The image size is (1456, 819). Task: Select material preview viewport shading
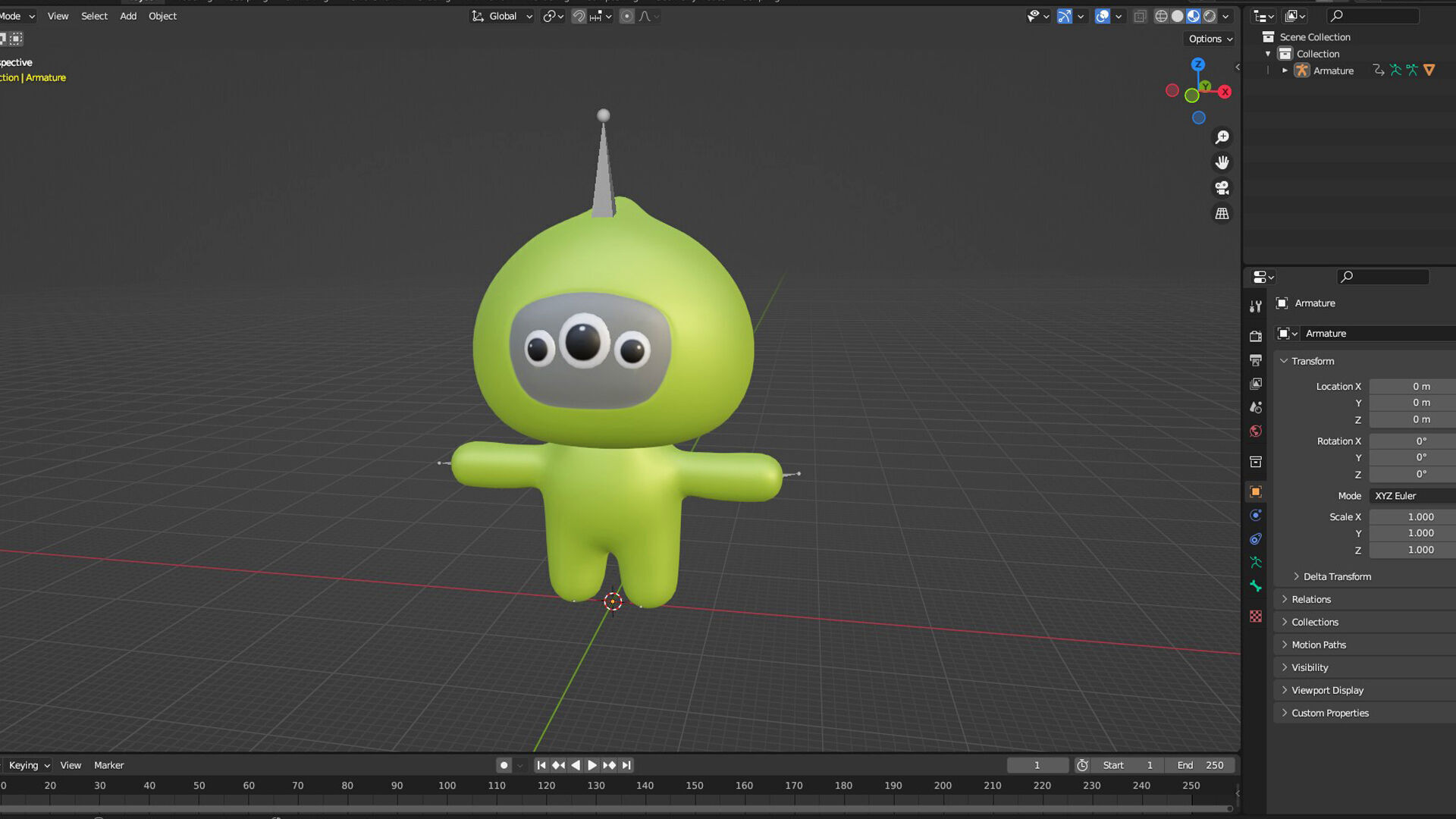tap(1194, 16)
